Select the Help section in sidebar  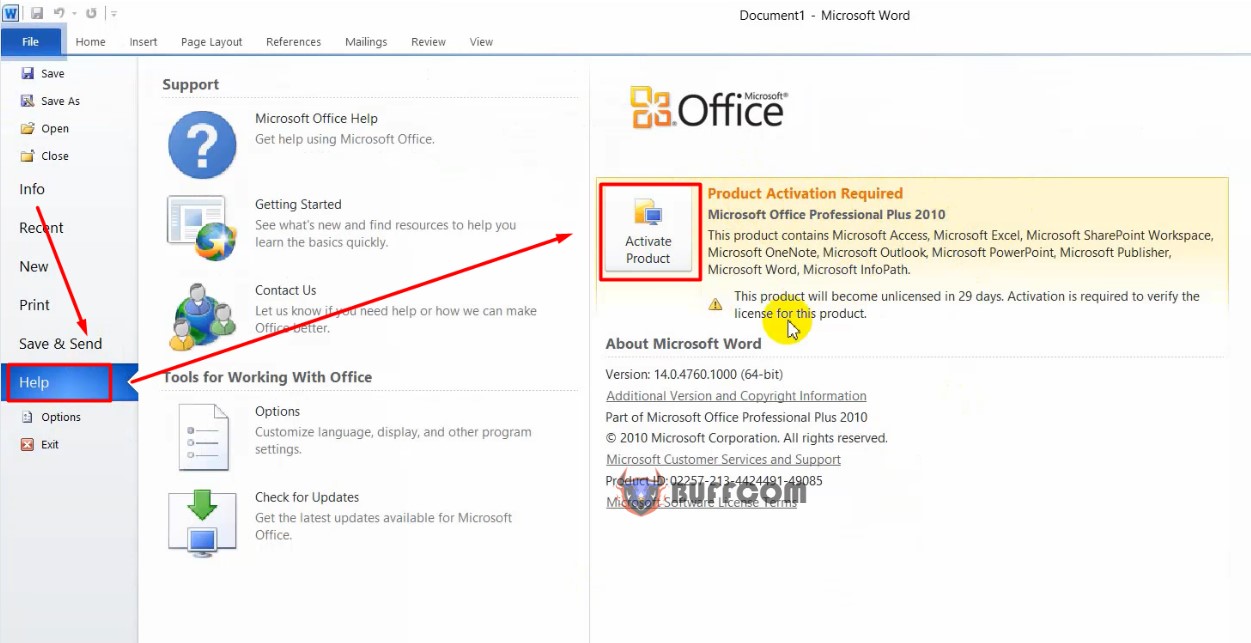coord(69,382)
